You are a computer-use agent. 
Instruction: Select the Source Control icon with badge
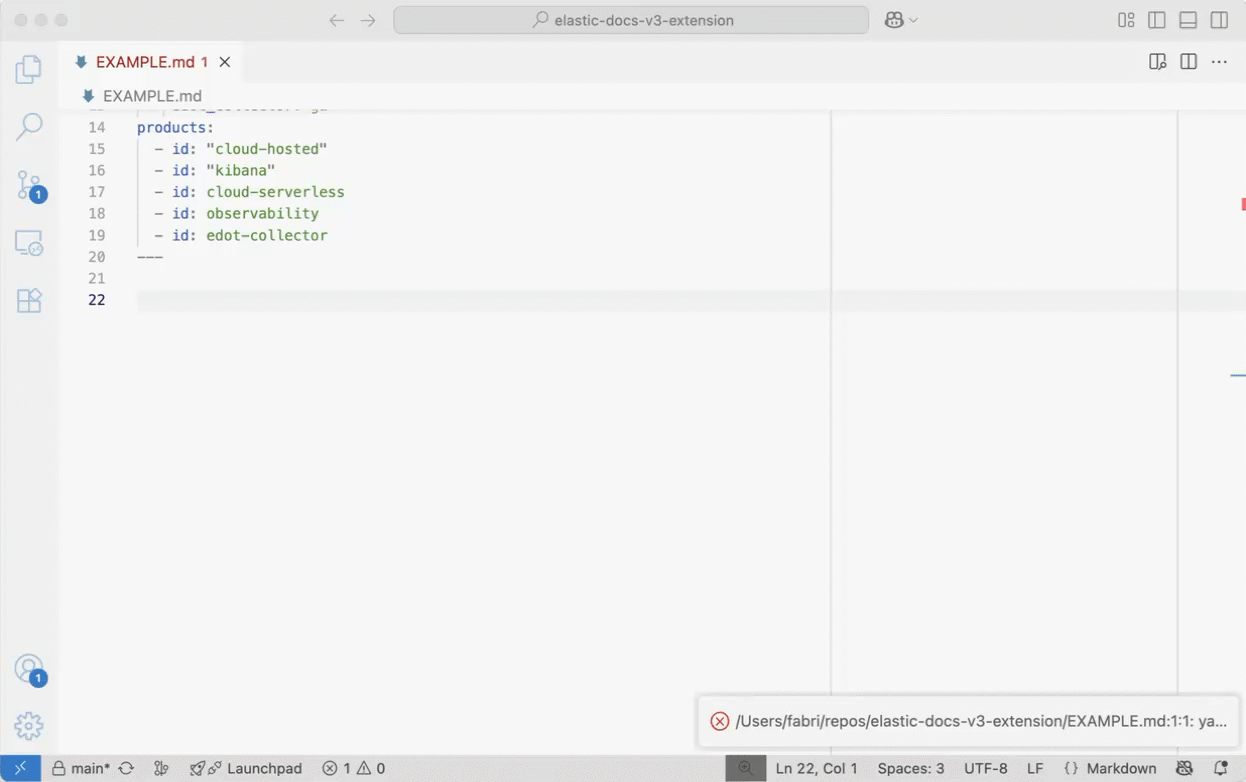click(28, 185)
